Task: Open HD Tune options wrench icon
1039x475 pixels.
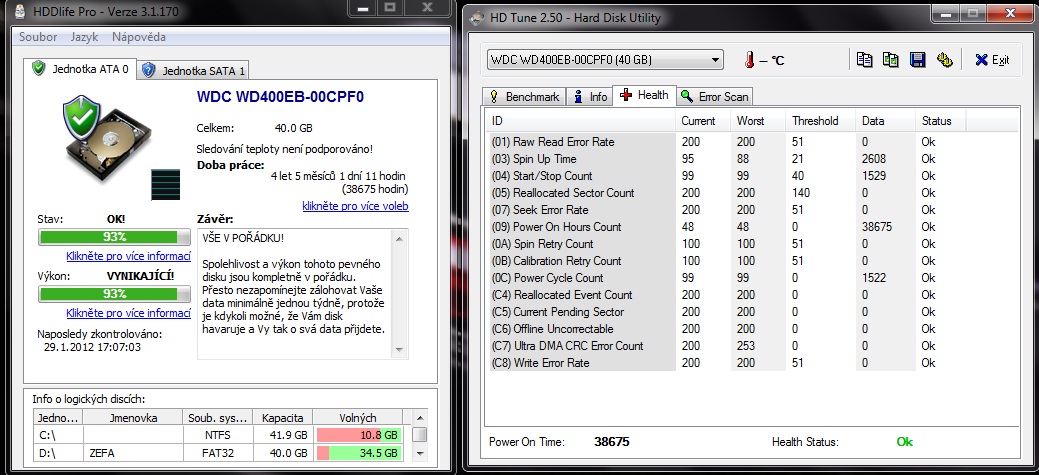Action: click(x=944, y=60)
